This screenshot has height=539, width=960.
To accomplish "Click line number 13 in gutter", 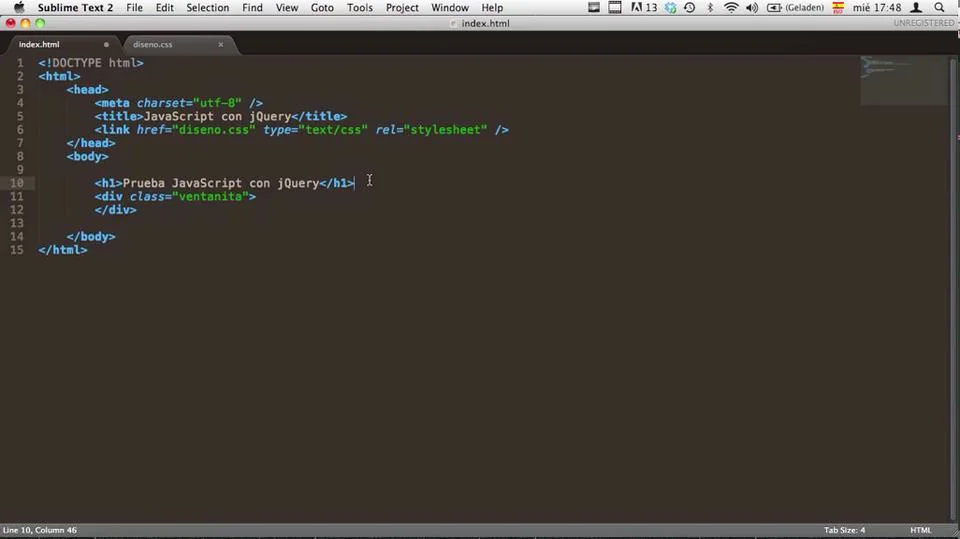I will click(x=17, y=223).
